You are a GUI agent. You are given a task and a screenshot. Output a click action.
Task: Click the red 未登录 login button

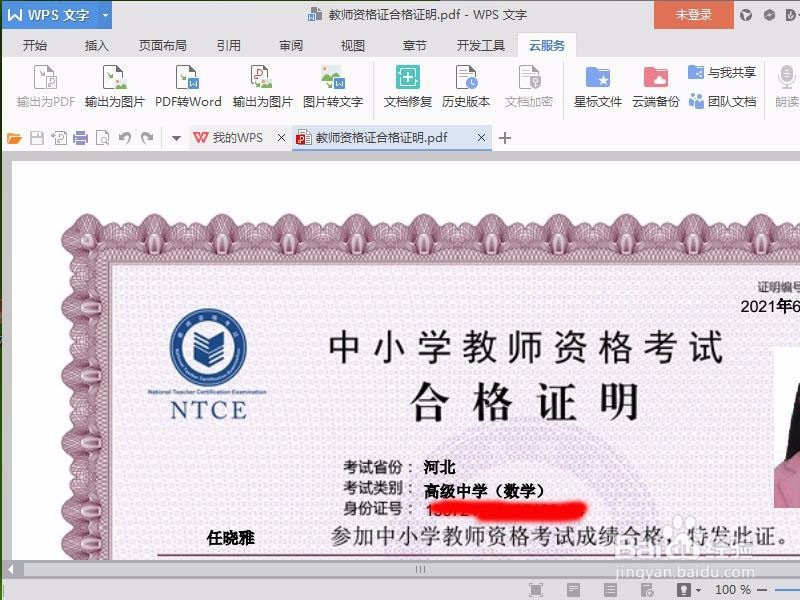[695, 14]
